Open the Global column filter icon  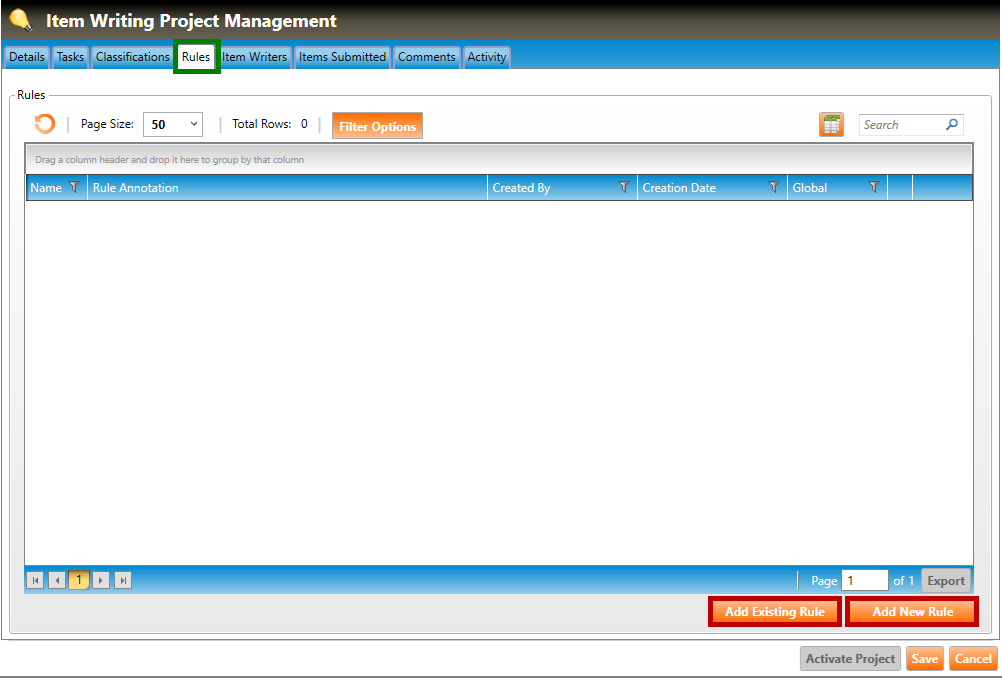coord(874,187)
